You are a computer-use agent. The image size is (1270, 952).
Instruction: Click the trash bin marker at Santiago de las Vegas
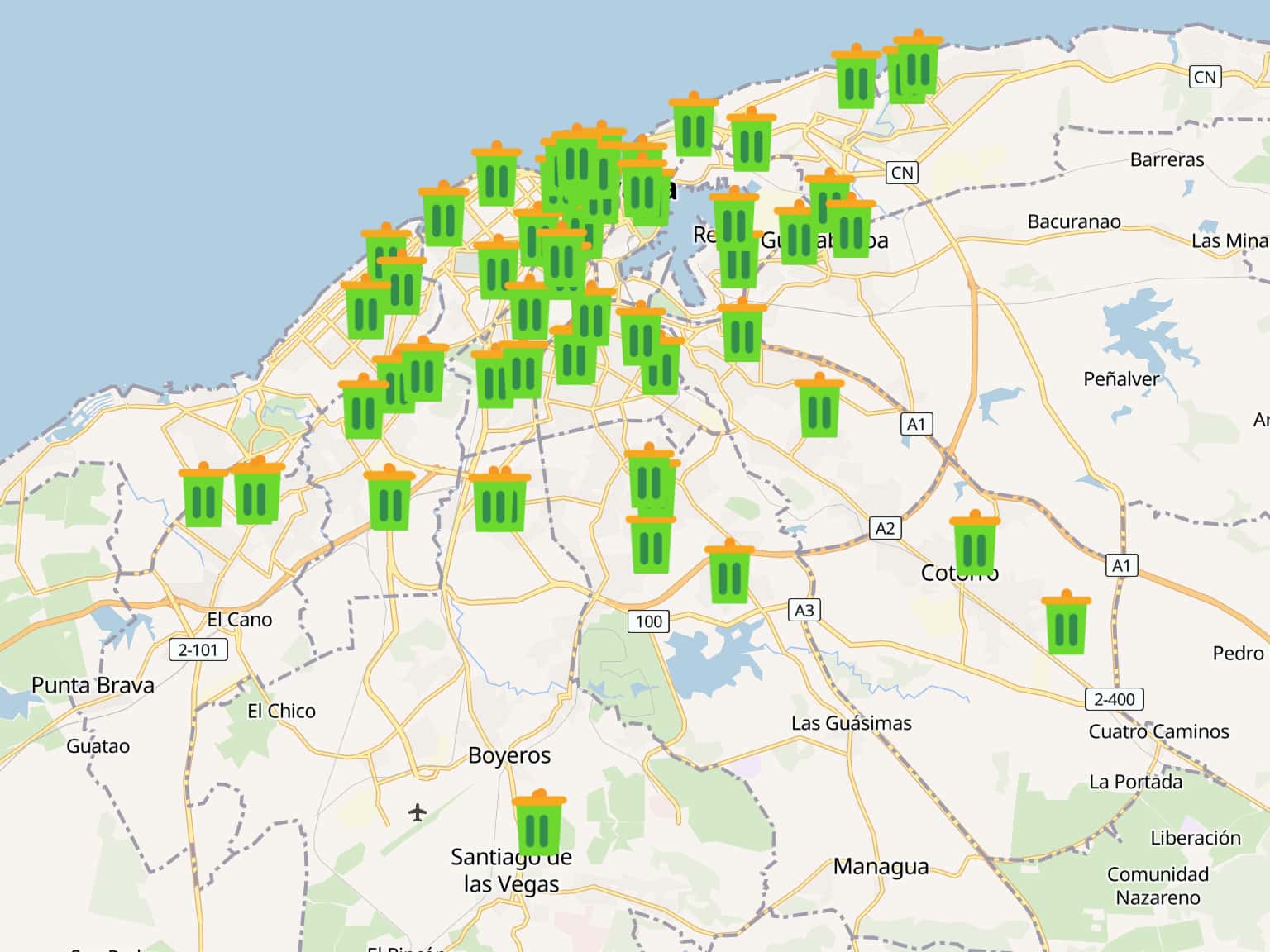[538, 824]
